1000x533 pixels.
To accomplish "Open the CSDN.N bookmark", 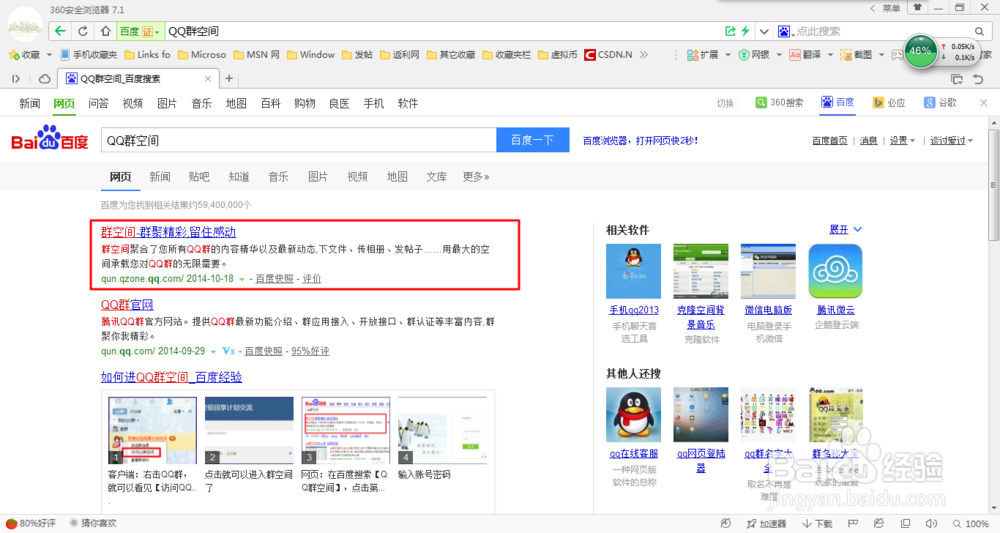I will [x=608, y=55].
